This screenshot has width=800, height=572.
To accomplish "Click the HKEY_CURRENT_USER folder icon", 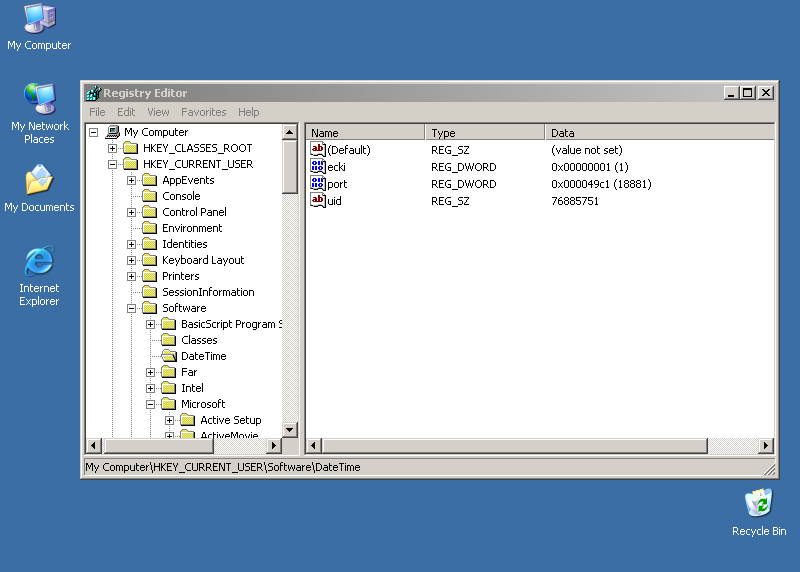I will [x=131, y=164].
